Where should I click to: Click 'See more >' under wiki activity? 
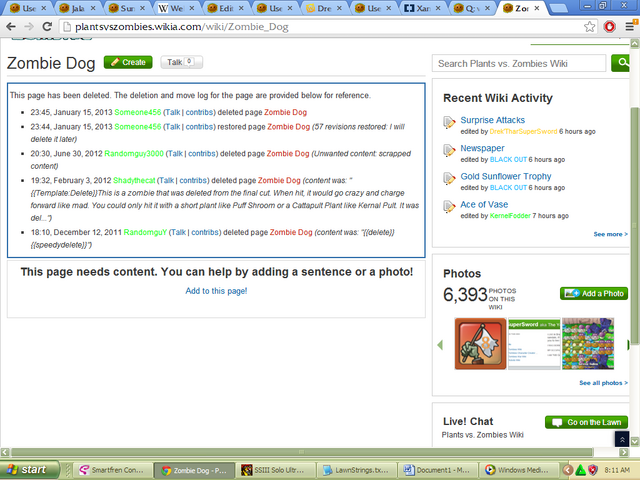pyautogui.click(x=611, y=234)
